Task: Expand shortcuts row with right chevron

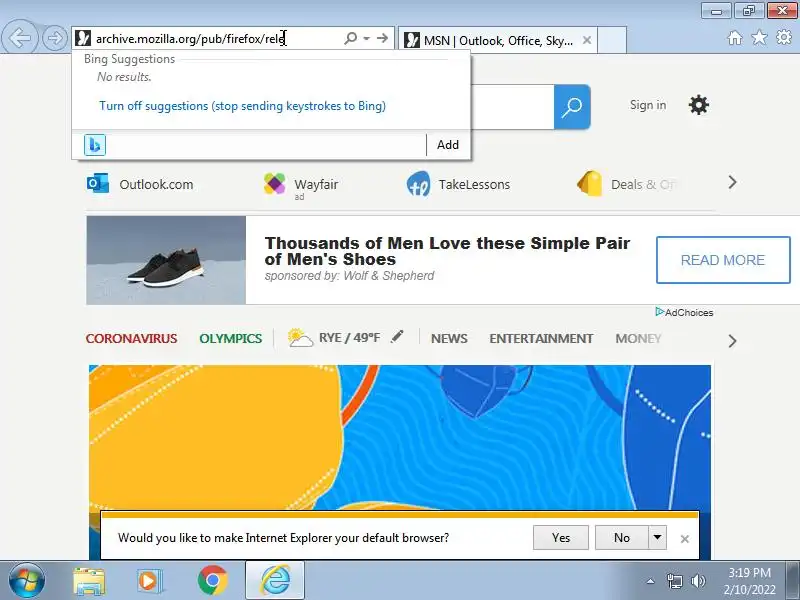Action: [x=732, y=182]
